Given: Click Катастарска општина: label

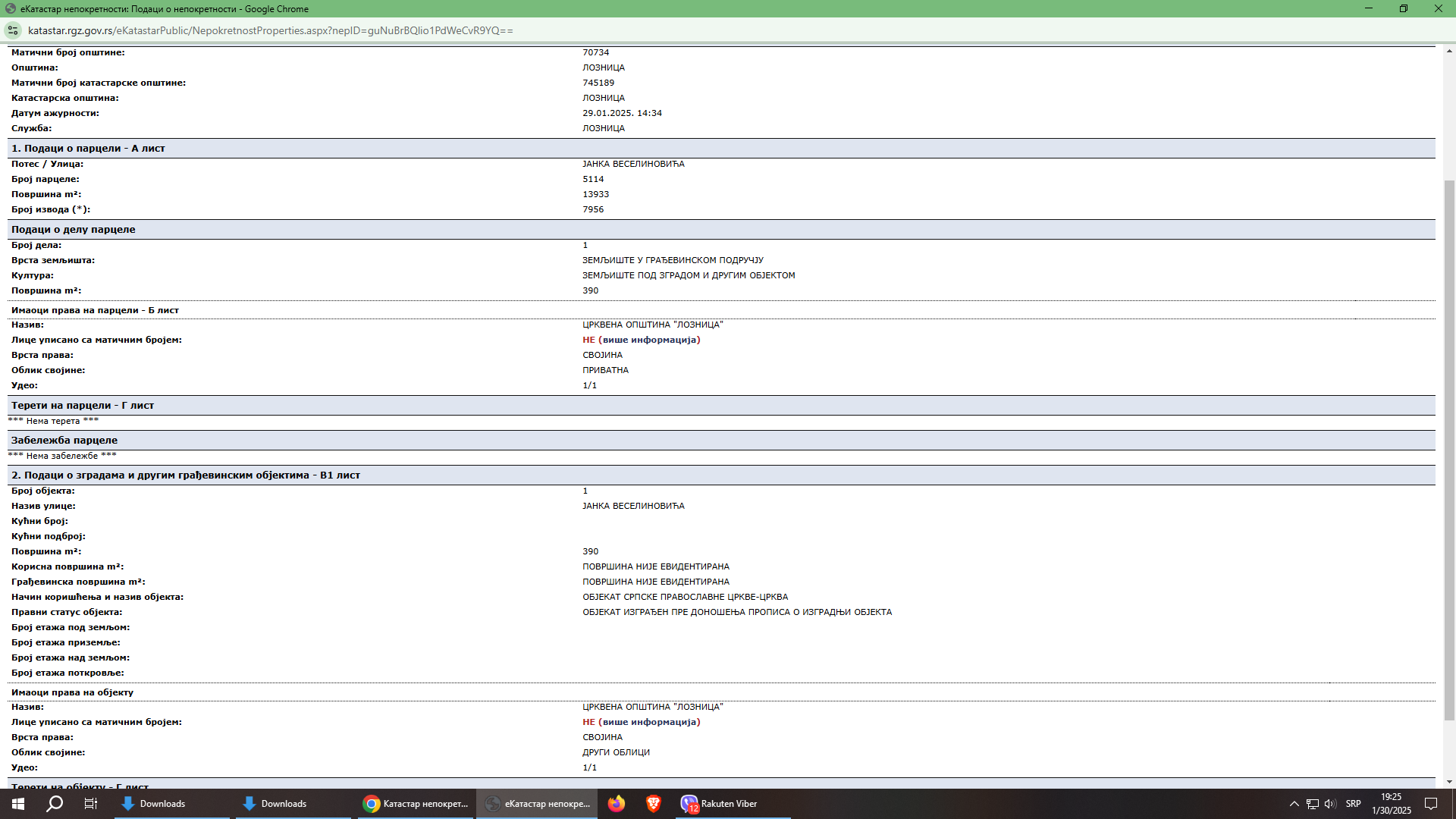Looking at the screenshot, I should pos(64,99).
